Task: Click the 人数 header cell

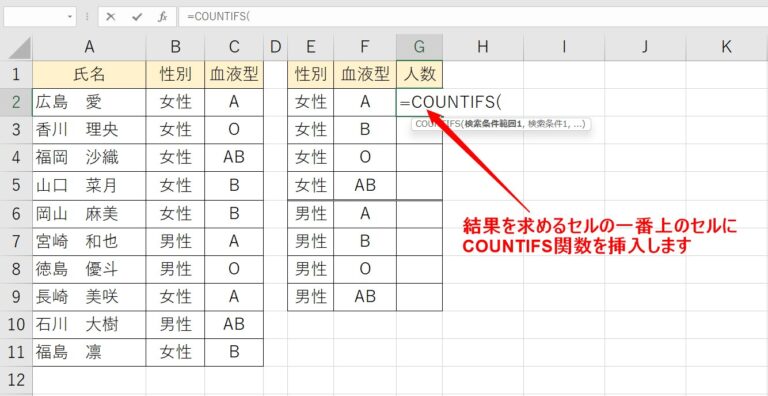Action: click(419, 74)
